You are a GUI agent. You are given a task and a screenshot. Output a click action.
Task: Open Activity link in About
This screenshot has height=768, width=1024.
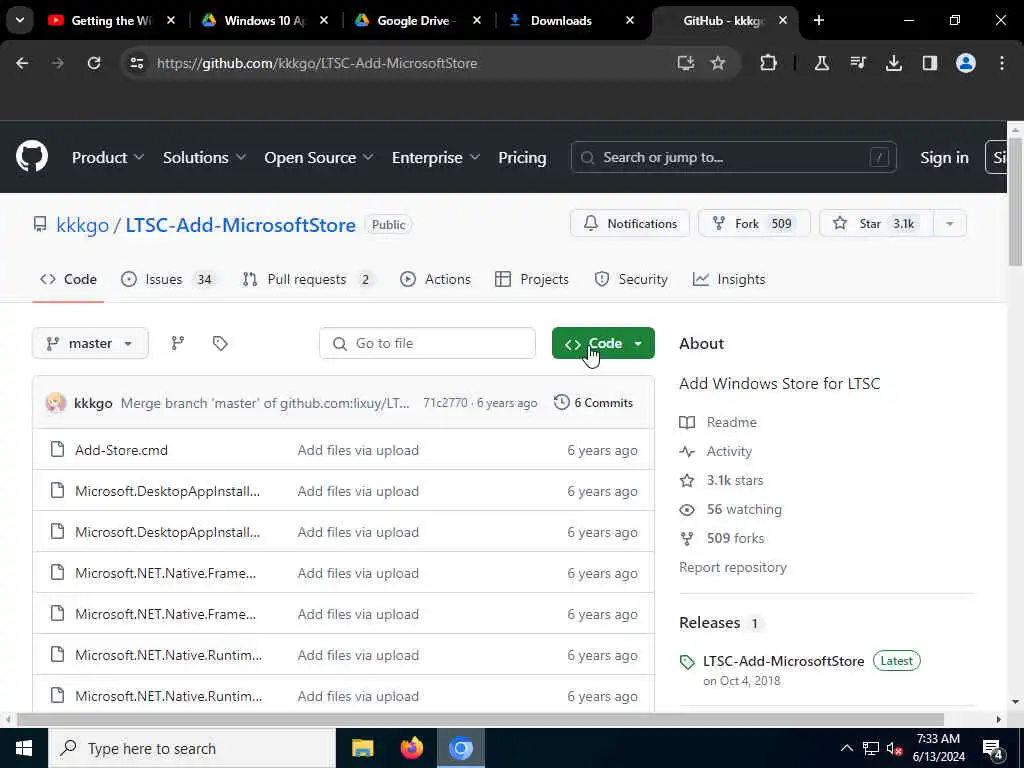(x=729, y=451)
